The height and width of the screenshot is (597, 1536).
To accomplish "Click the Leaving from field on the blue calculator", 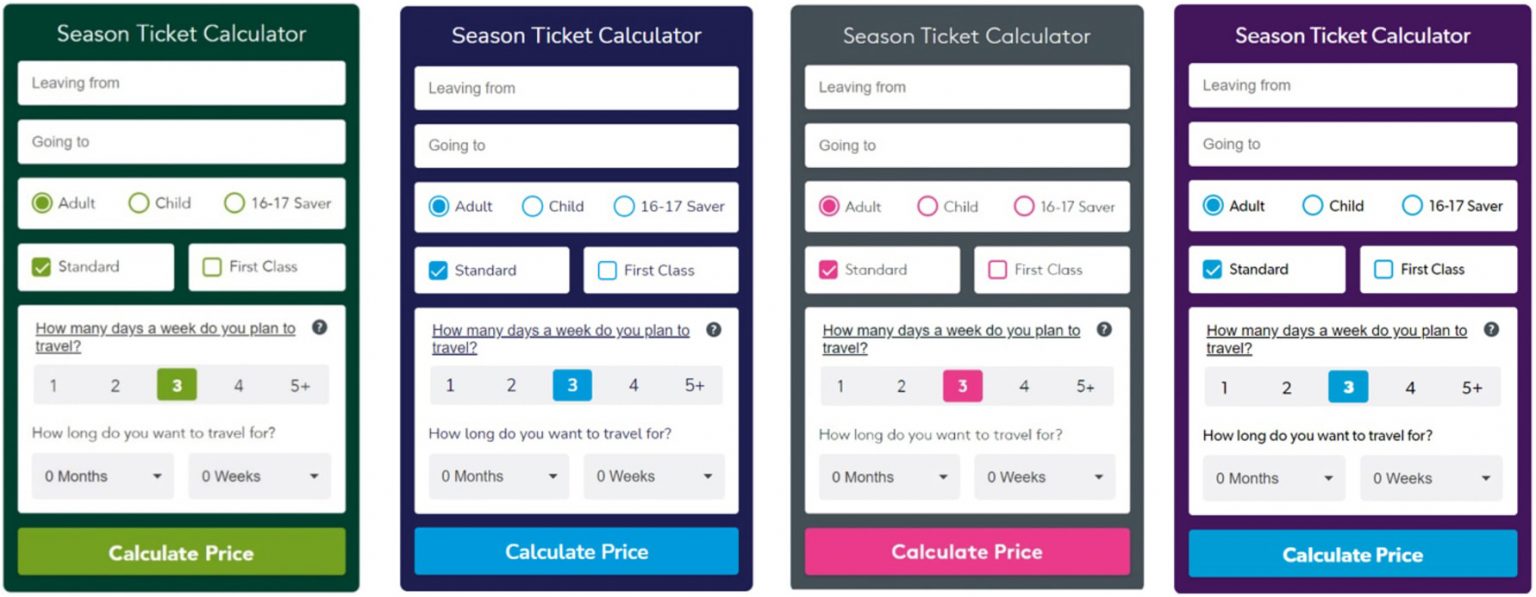I will point(576,88).
